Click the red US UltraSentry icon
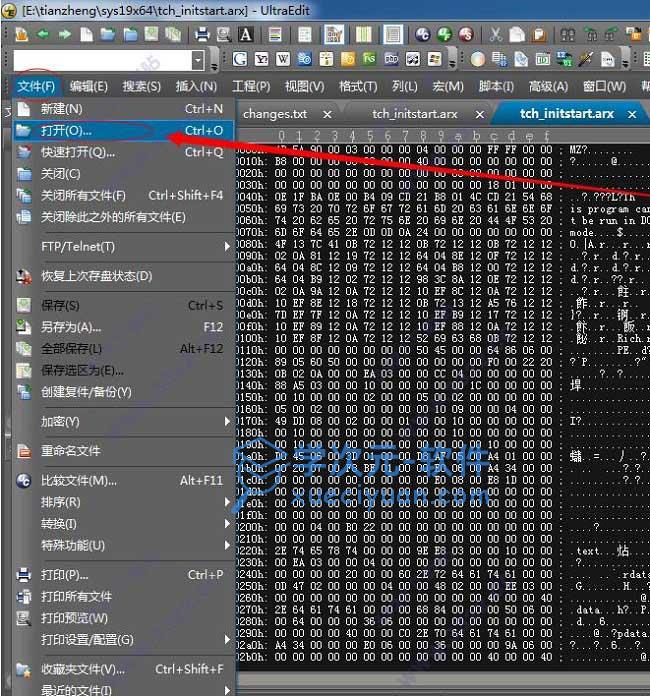The width and height of the screenshot is (650, 696). [466, 34]
